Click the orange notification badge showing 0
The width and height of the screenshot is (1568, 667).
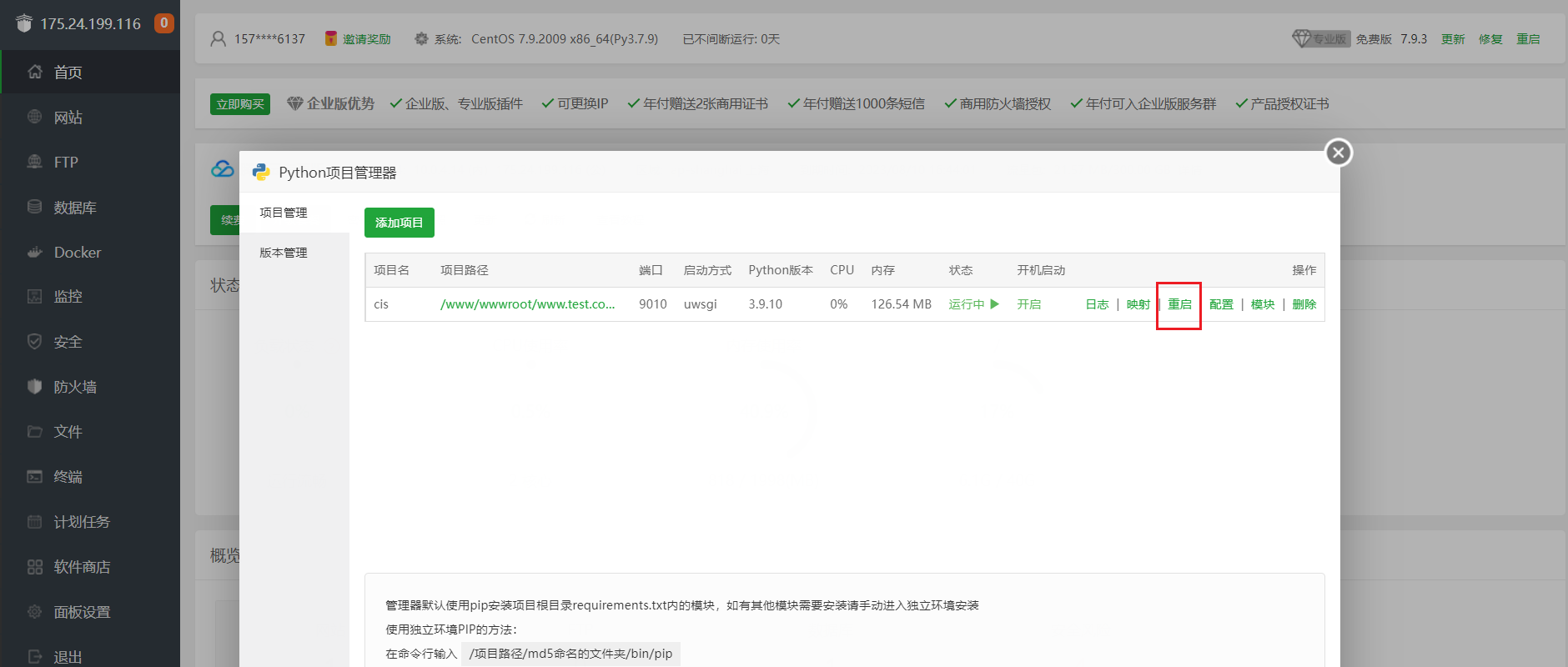coord(164,23)
